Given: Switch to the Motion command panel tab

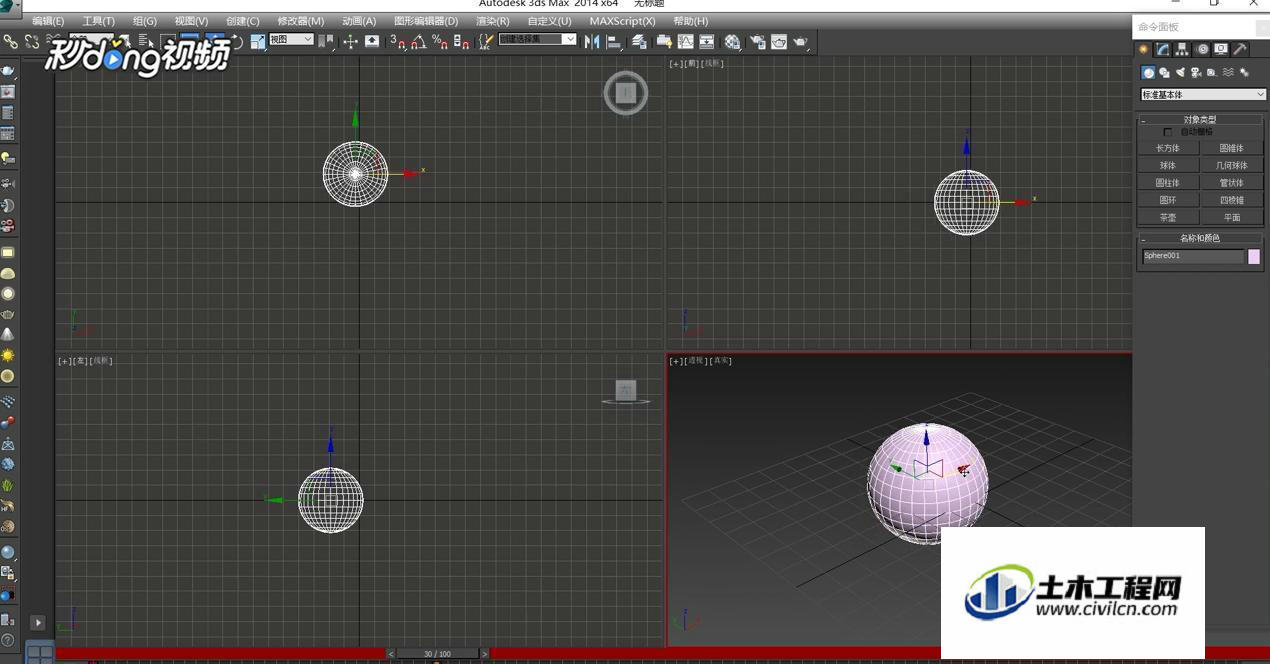Looking at the screenshot, I should coord(1202,49).
